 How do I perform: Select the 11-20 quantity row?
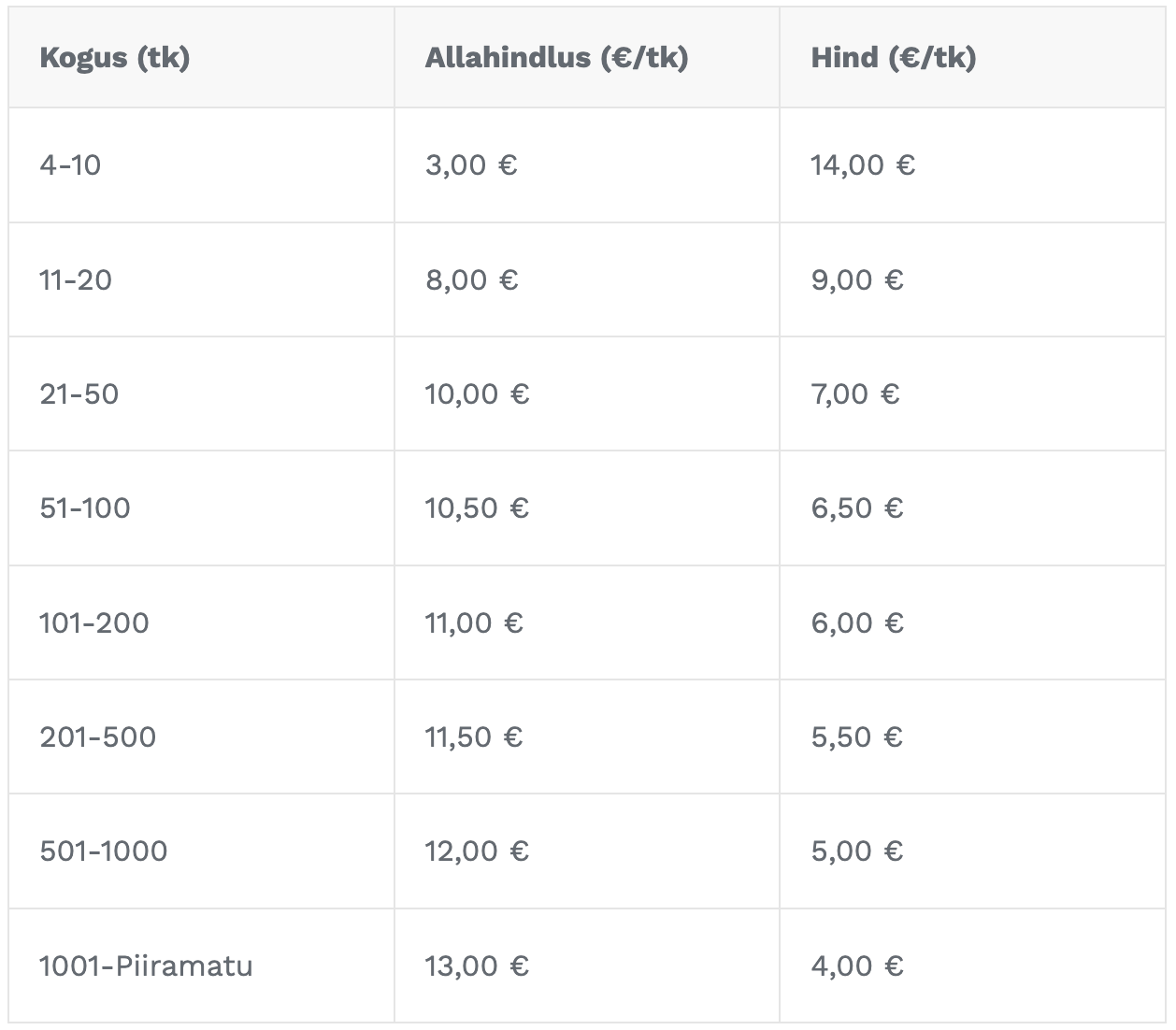pos(76,279)
